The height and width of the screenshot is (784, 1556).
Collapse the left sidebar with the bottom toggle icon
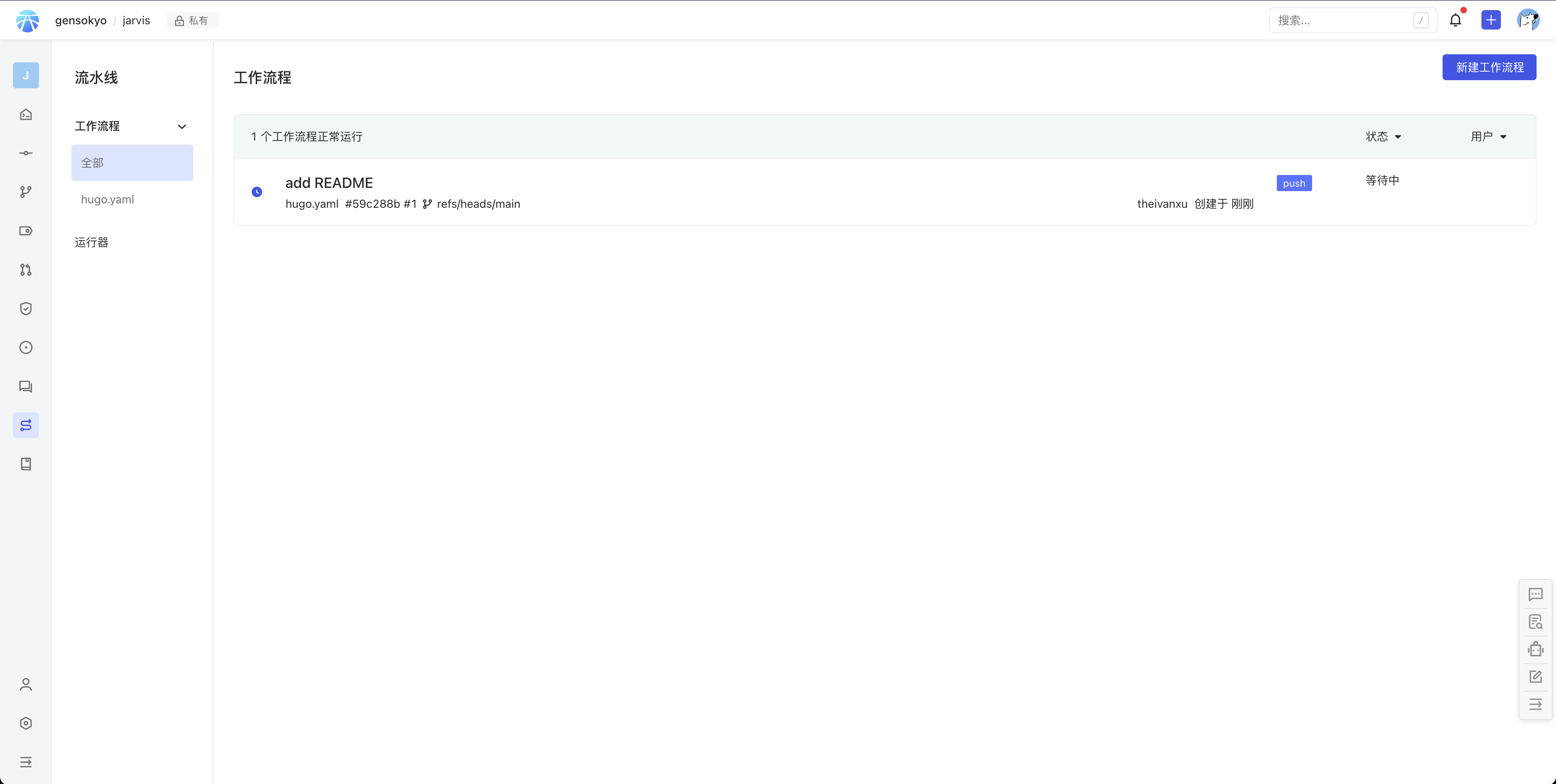[x=26, y=762]
